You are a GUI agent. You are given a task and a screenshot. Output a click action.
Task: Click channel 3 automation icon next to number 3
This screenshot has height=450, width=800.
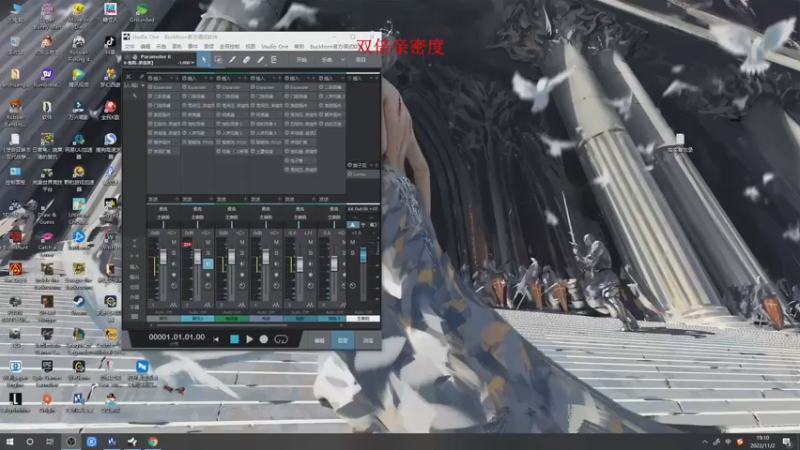pyautogui.click(x=241, y=305)
